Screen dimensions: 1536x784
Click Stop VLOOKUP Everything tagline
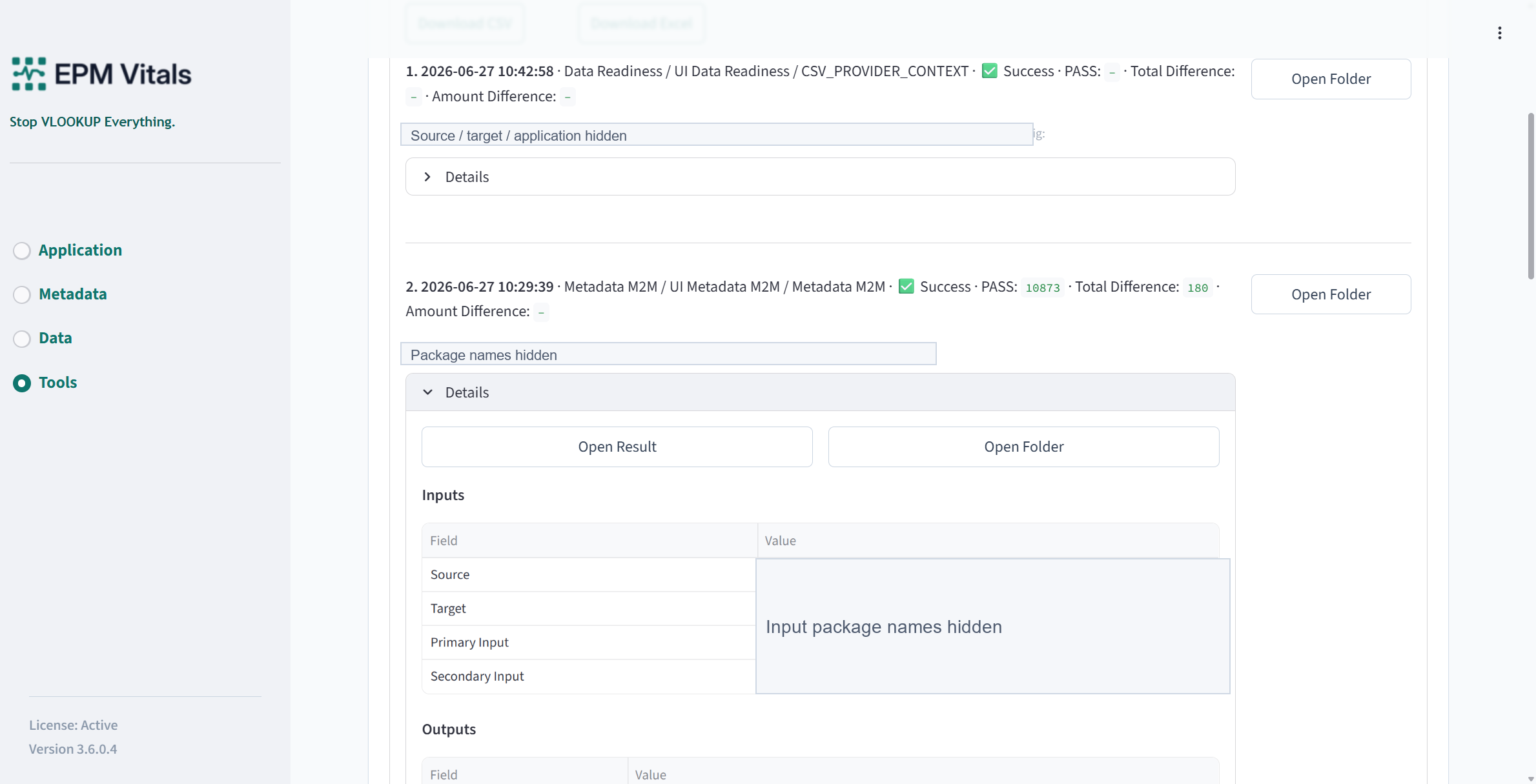coord(92,121)
